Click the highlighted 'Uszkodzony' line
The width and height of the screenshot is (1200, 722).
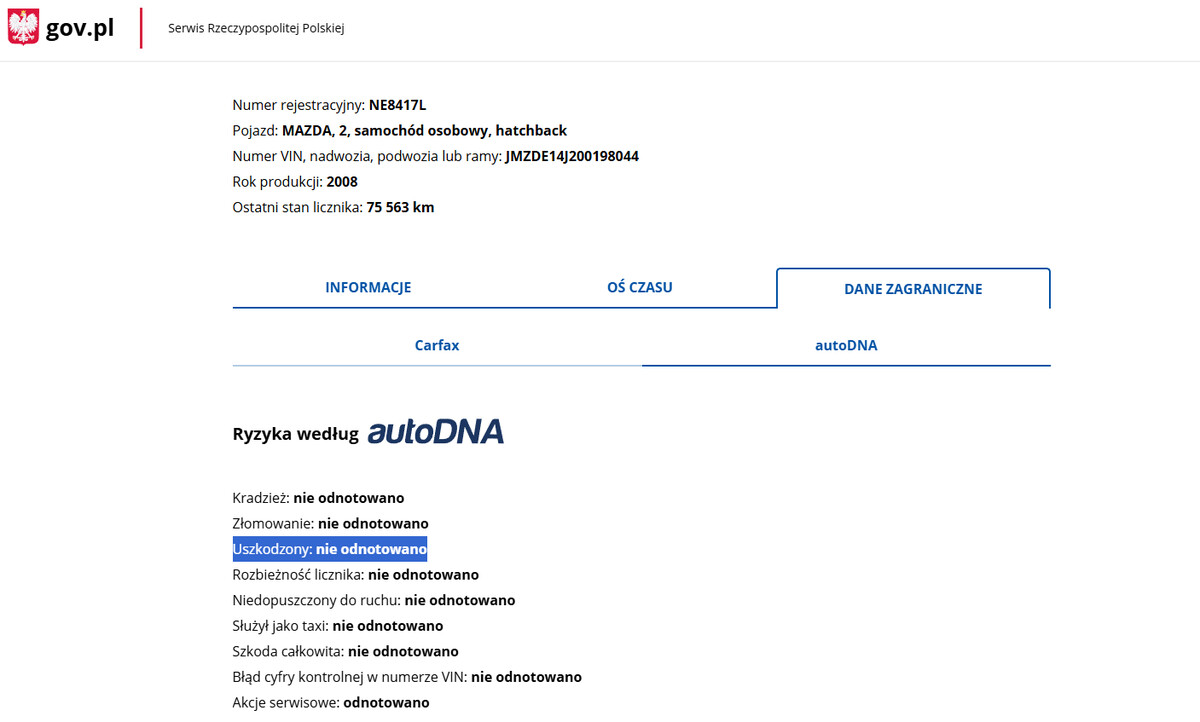[330, 549]
